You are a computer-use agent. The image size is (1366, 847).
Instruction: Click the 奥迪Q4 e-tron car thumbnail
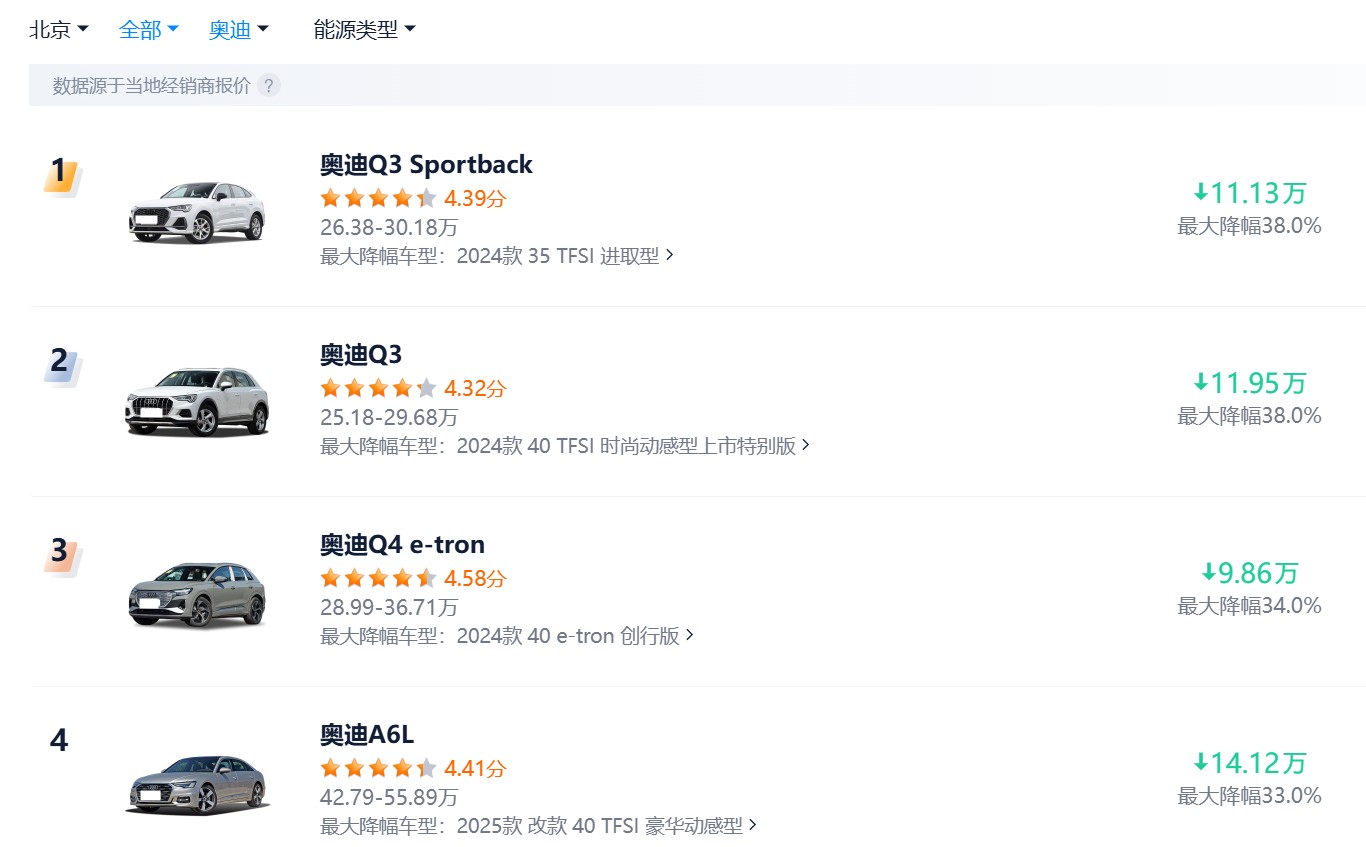click(x=197, y=594)
